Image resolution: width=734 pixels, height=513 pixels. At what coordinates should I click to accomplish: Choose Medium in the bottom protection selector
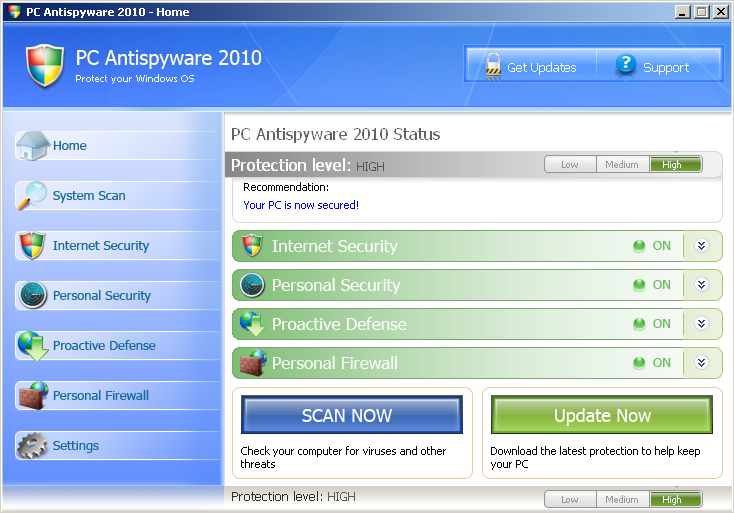pos(623,499)
